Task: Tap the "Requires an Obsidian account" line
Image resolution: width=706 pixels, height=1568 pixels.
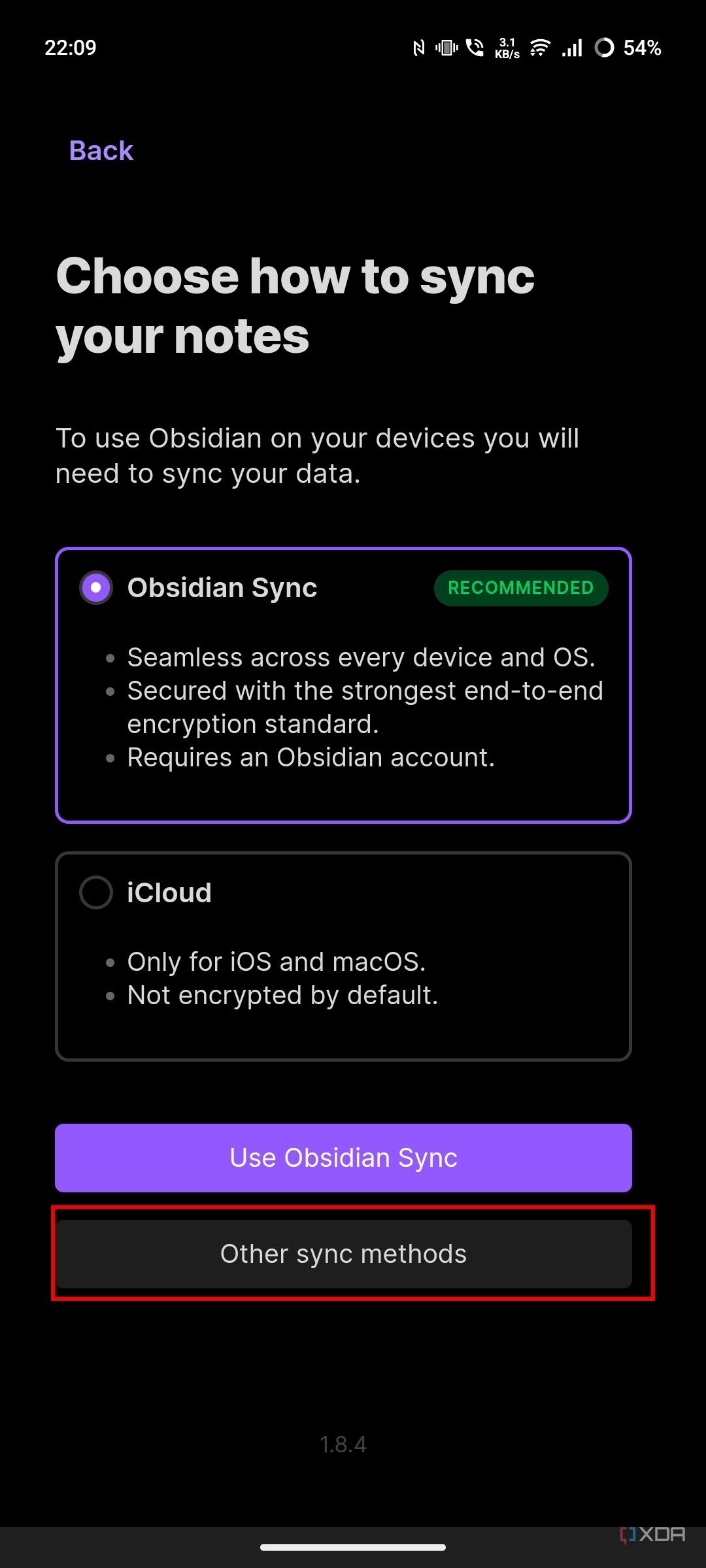Action: point(311,757)
